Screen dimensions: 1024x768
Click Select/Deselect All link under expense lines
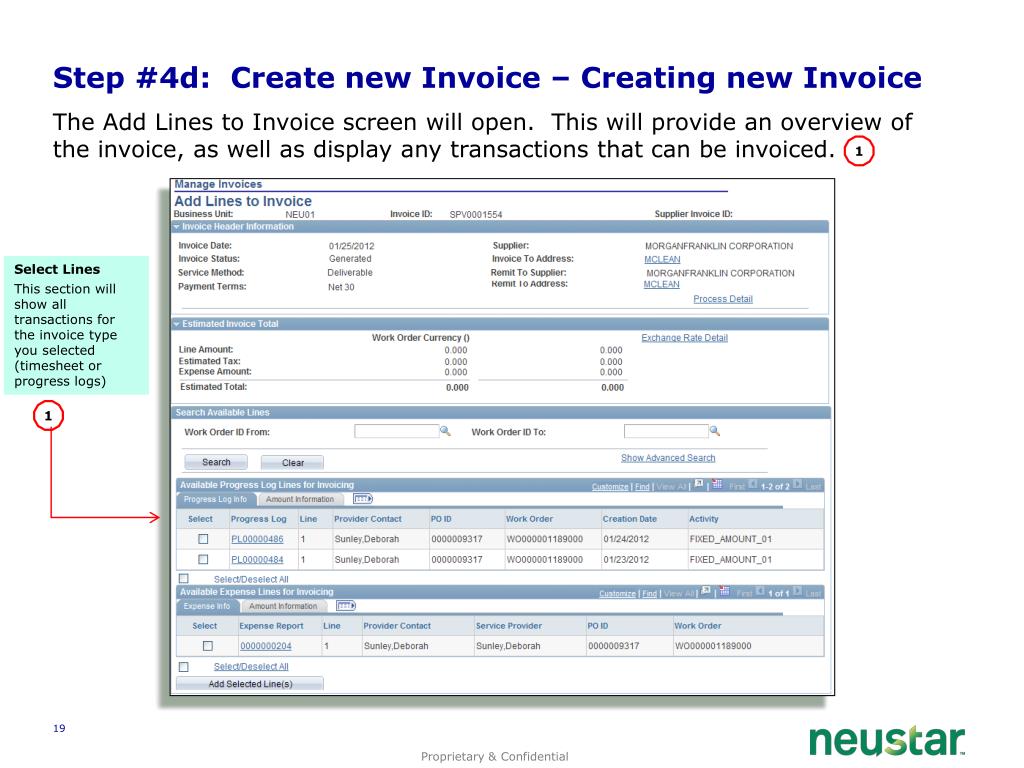(x=251, y=667)
